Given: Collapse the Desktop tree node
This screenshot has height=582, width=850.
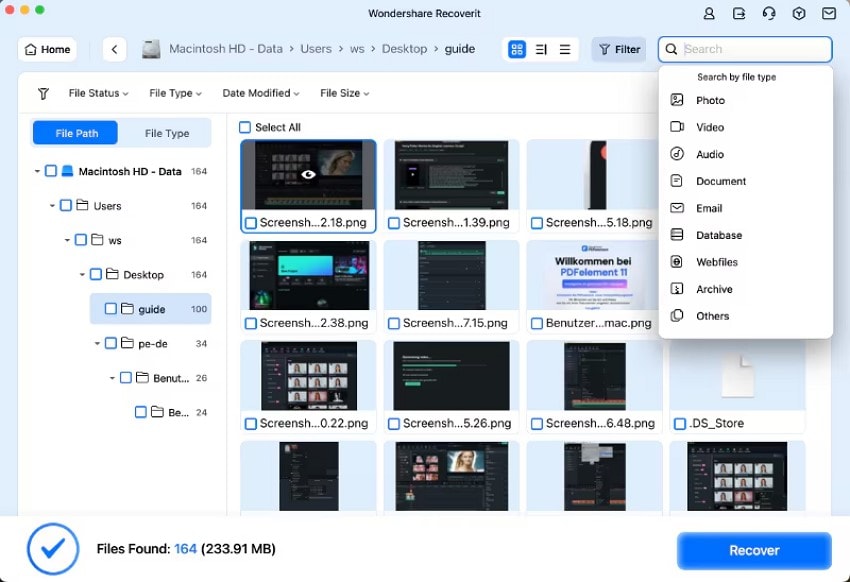Looking at the screenshot, I should pos(82,275).
